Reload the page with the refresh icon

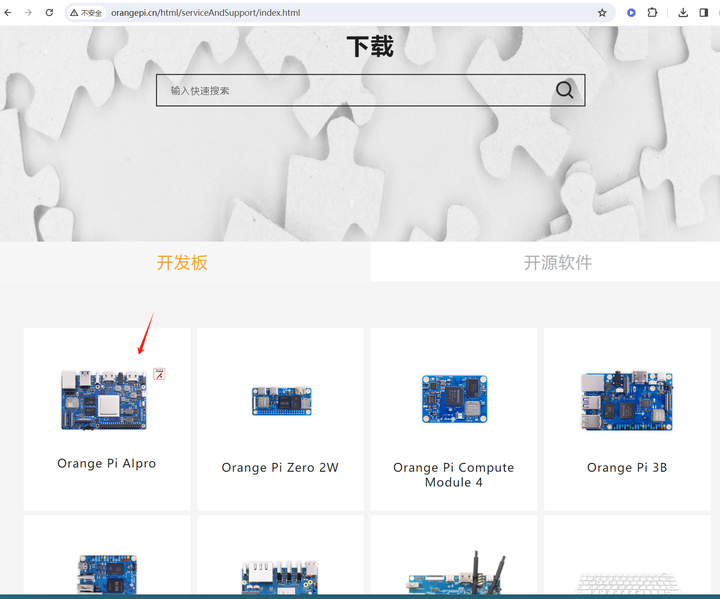pos(49,12)
